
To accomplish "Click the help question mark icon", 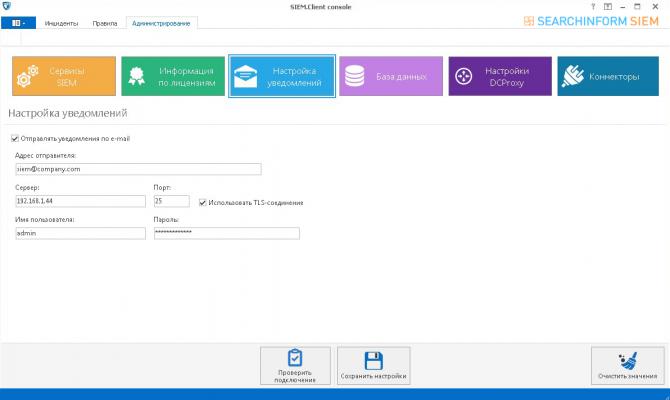I will [593, 7].
